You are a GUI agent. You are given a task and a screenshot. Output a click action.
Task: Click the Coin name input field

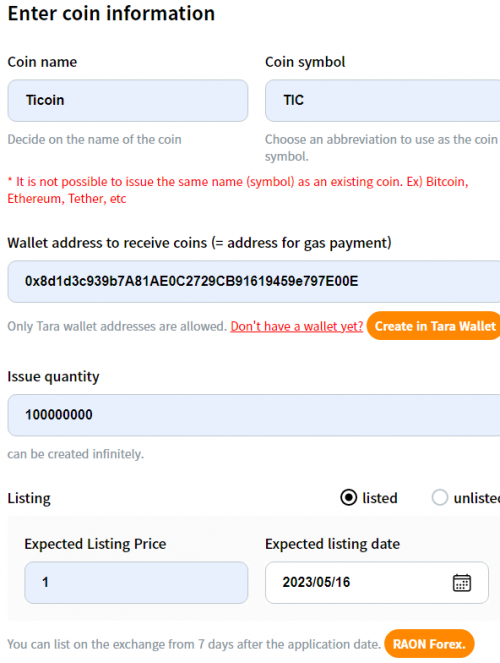(128, 101)
